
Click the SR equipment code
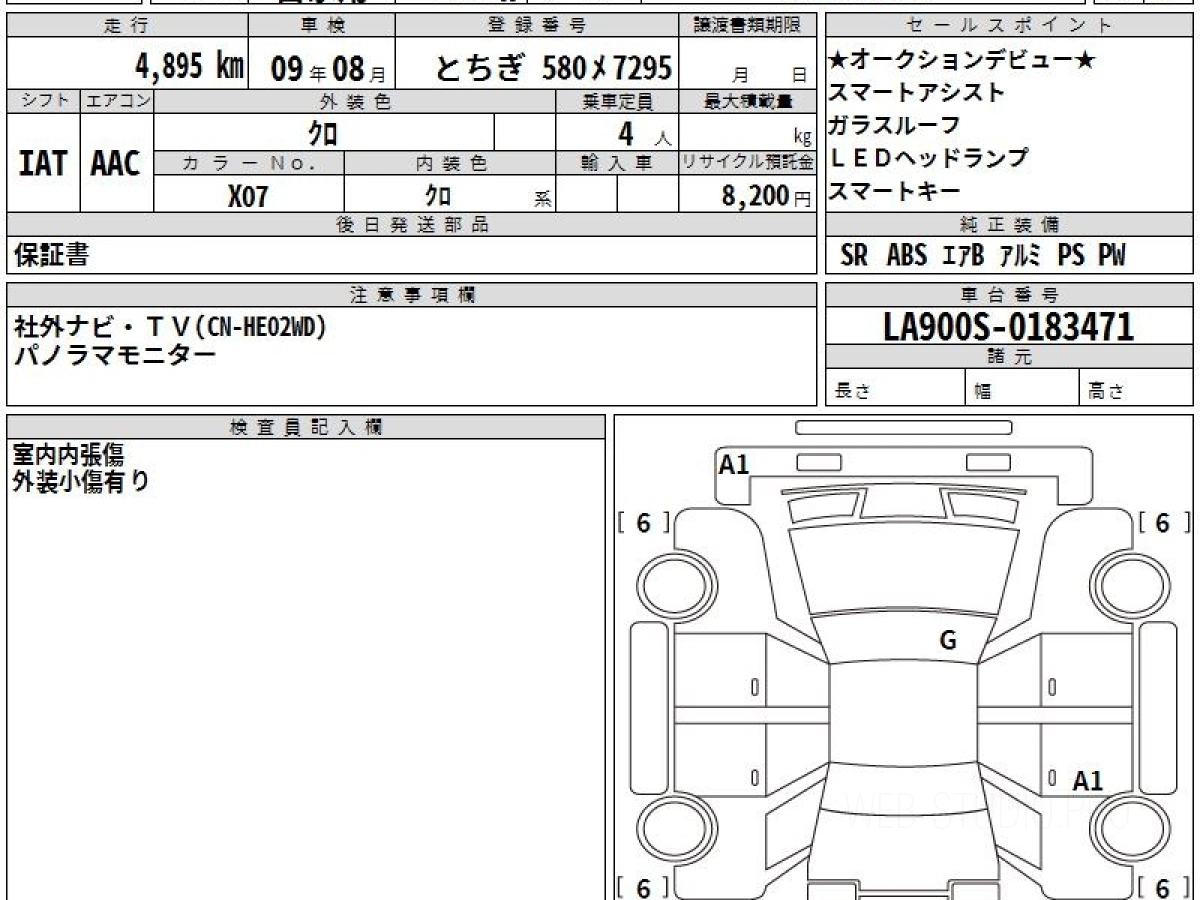854,256
